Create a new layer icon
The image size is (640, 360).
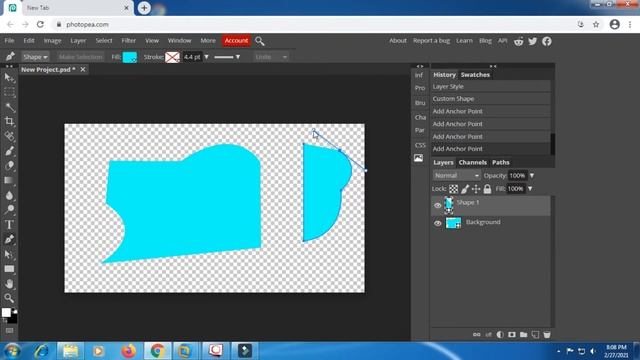(x=535, y=335)
